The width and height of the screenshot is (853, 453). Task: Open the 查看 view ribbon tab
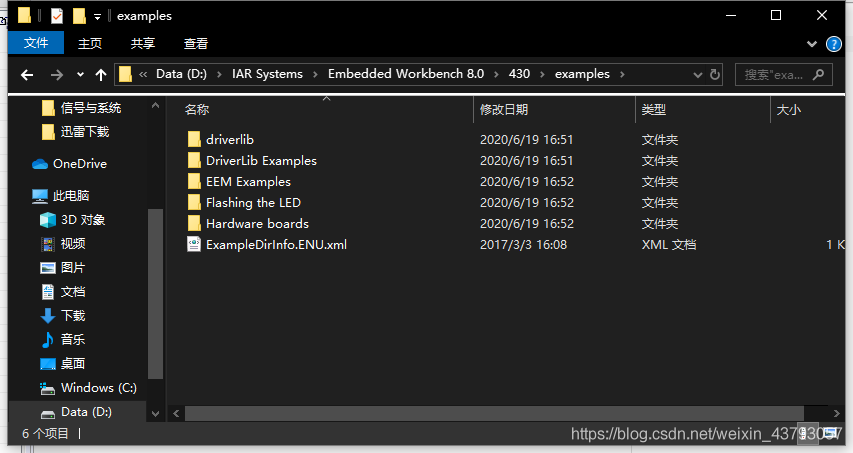point(195,44)
